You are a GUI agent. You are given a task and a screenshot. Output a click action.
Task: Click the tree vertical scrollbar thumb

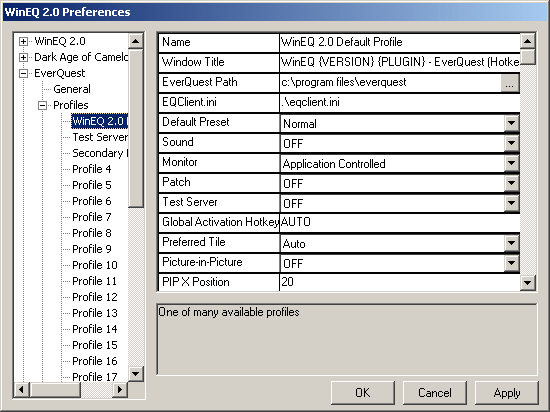(x=135, y=128)
